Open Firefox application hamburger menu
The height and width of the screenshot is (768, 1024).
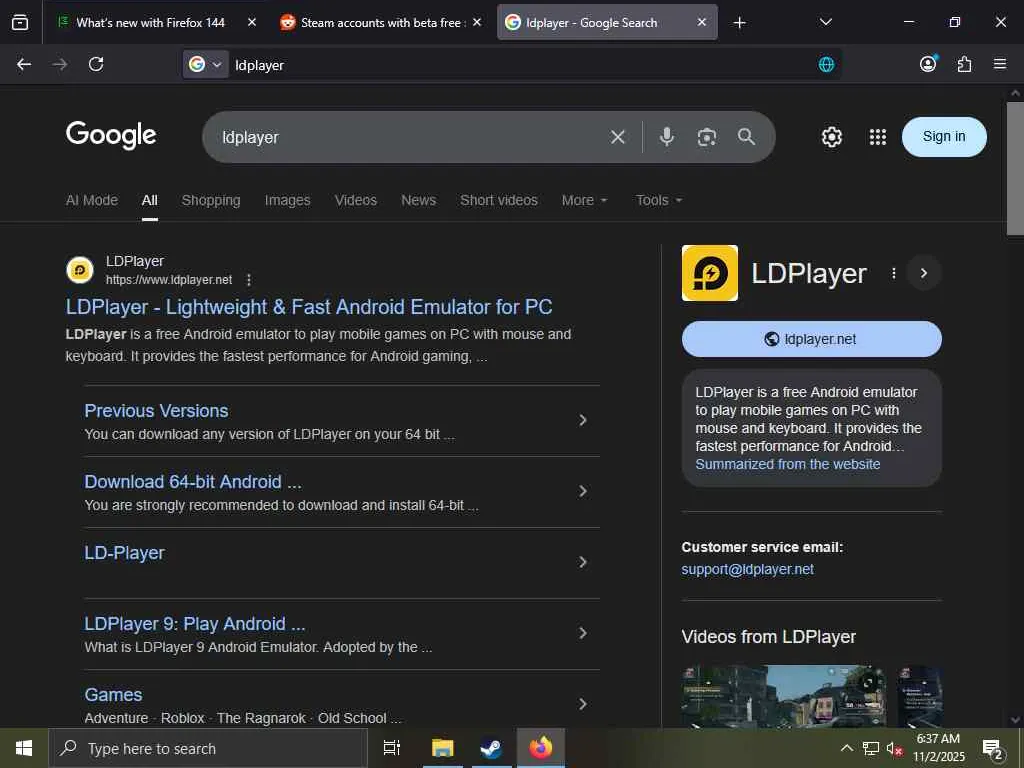click(x=999, y=63)
